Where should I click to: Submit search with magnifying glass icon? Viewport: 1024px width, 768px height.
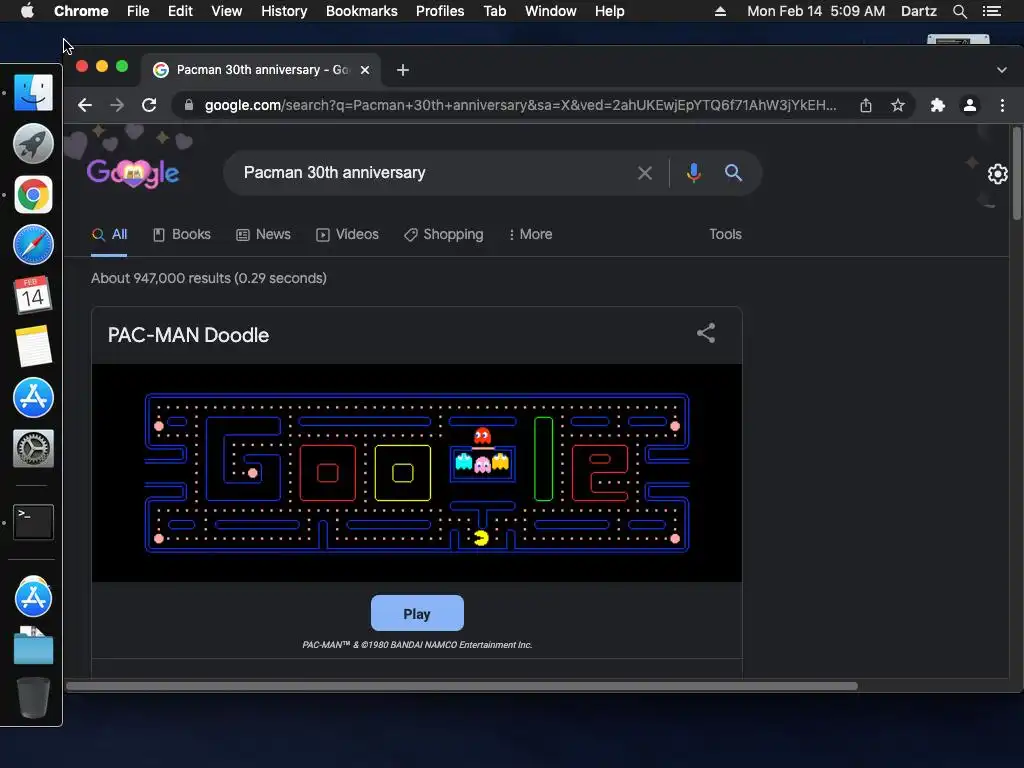tap(733, 173)
